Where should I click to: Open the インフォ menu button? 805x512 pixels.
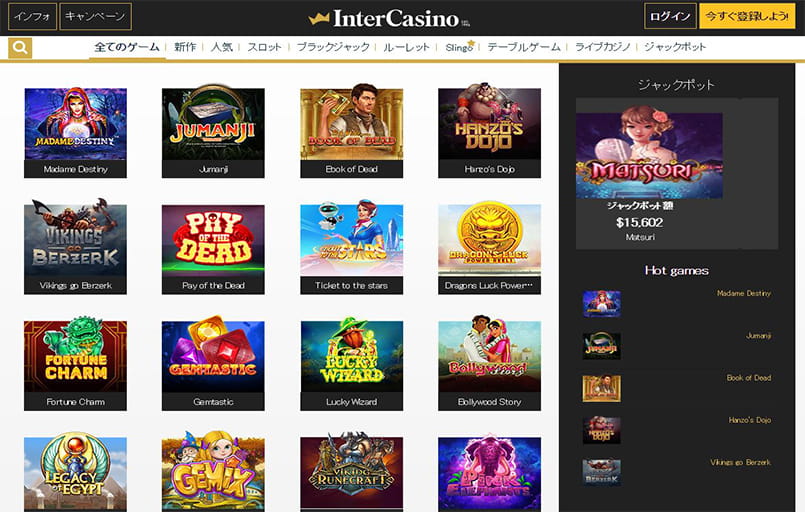(x=32, y=16)
